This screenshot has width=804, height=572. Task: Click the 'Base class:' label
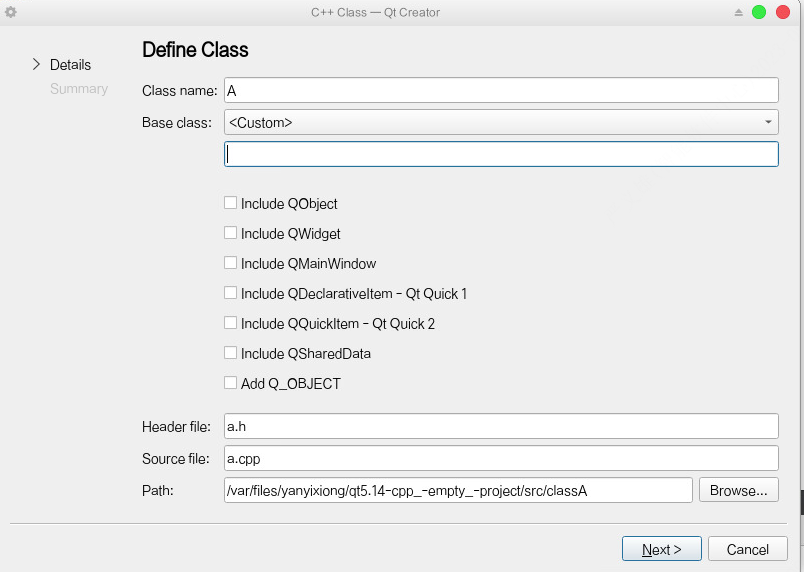(x=177, y=123)
